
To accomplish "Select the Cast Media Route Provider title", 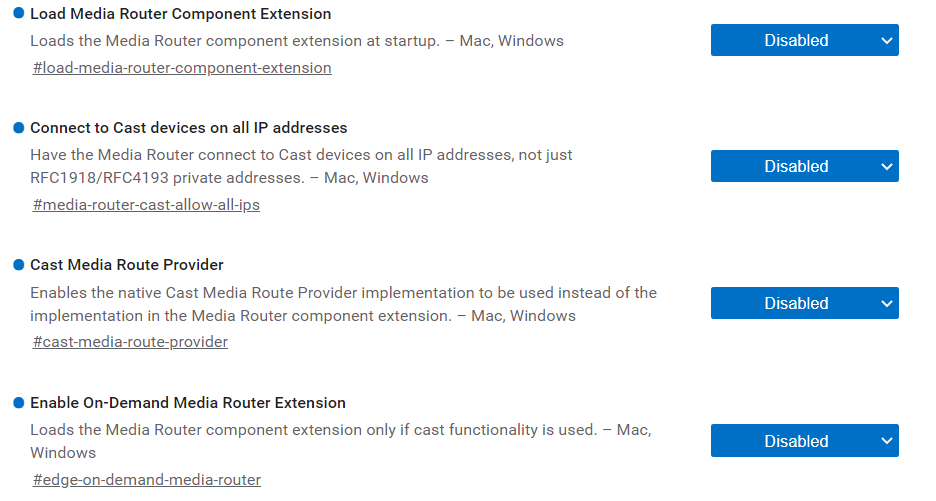I will 127,265.
